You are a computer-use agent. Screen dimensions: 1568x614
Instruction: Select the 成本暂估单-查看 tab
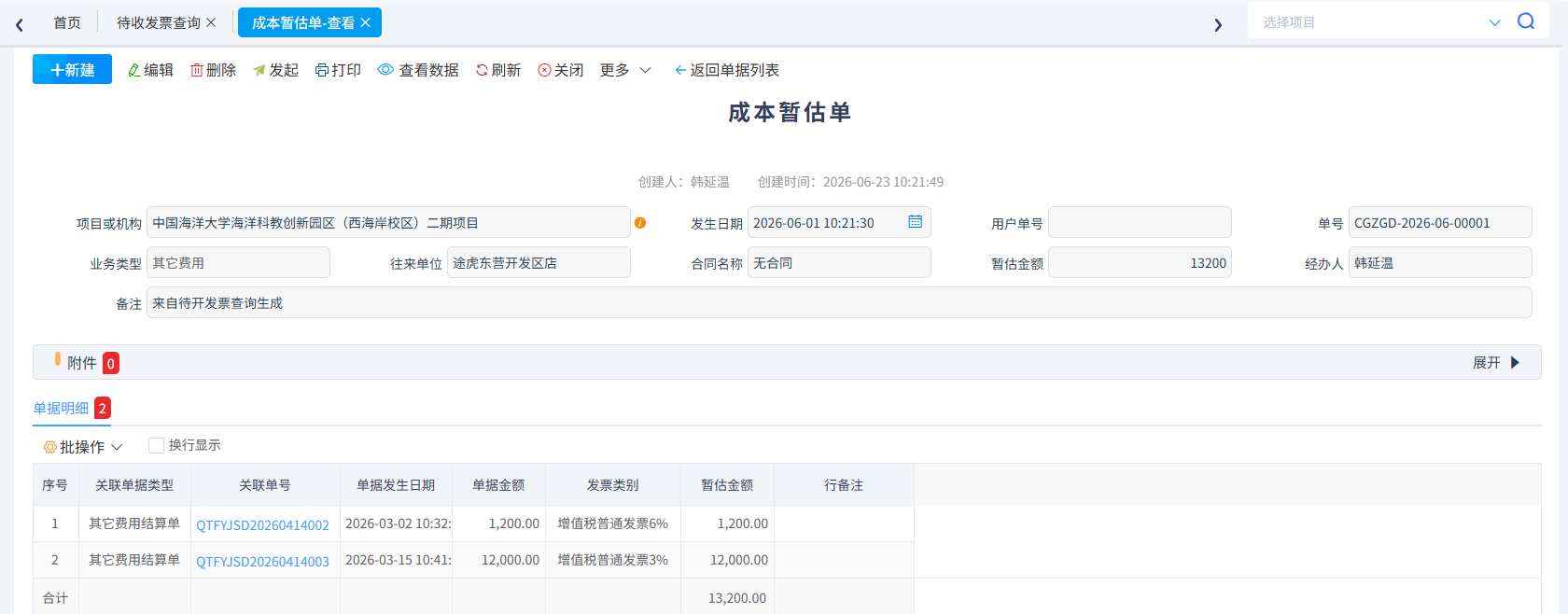coord(303,22)
